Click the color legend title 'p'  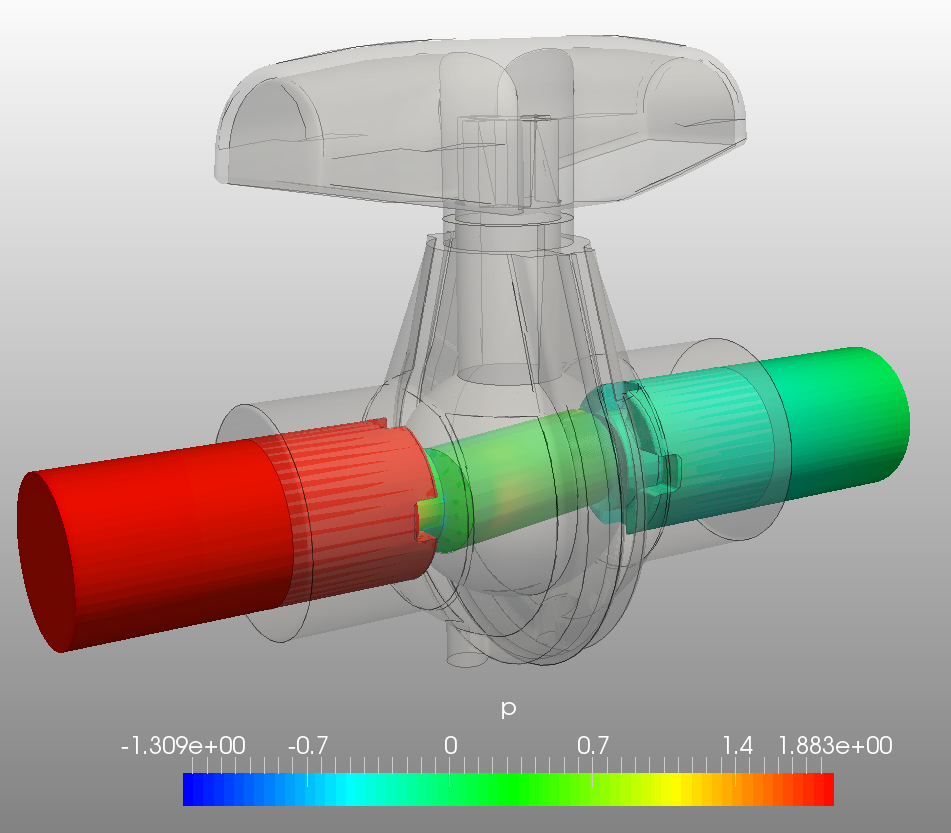point(508,709)
